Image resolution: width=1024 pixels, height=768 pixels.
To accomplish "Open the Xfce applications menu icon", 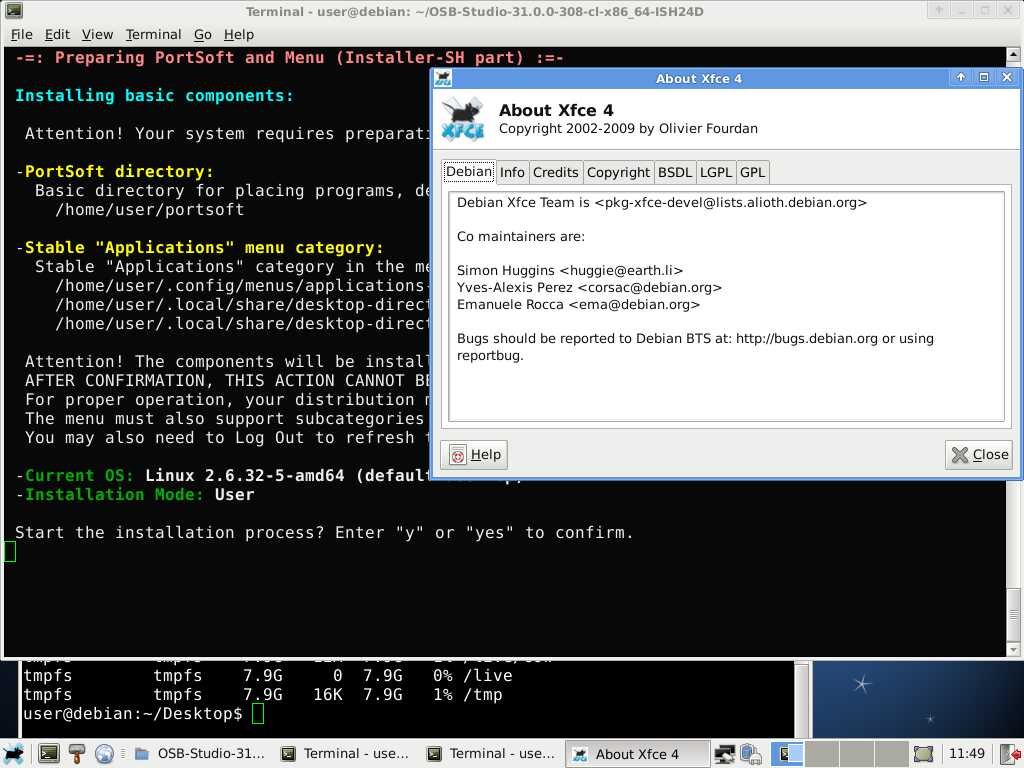I will [x=13, y=754].
